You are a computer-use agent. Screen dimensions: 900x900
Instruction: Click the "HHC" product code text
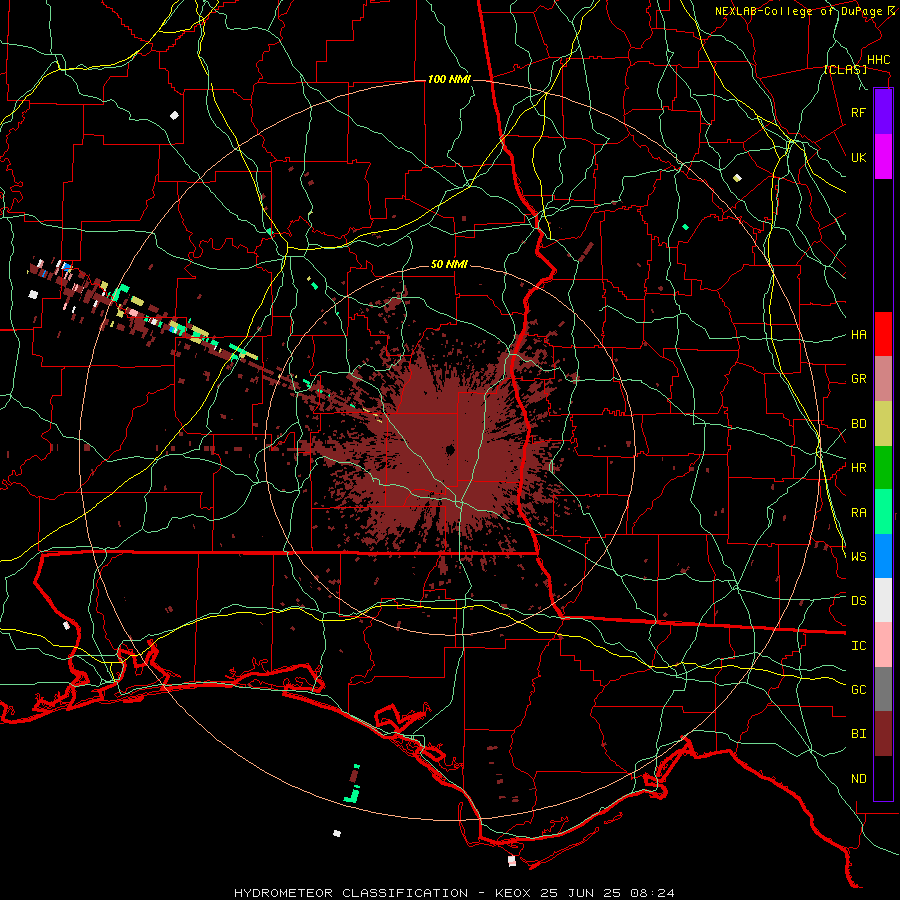pos(878,60)
